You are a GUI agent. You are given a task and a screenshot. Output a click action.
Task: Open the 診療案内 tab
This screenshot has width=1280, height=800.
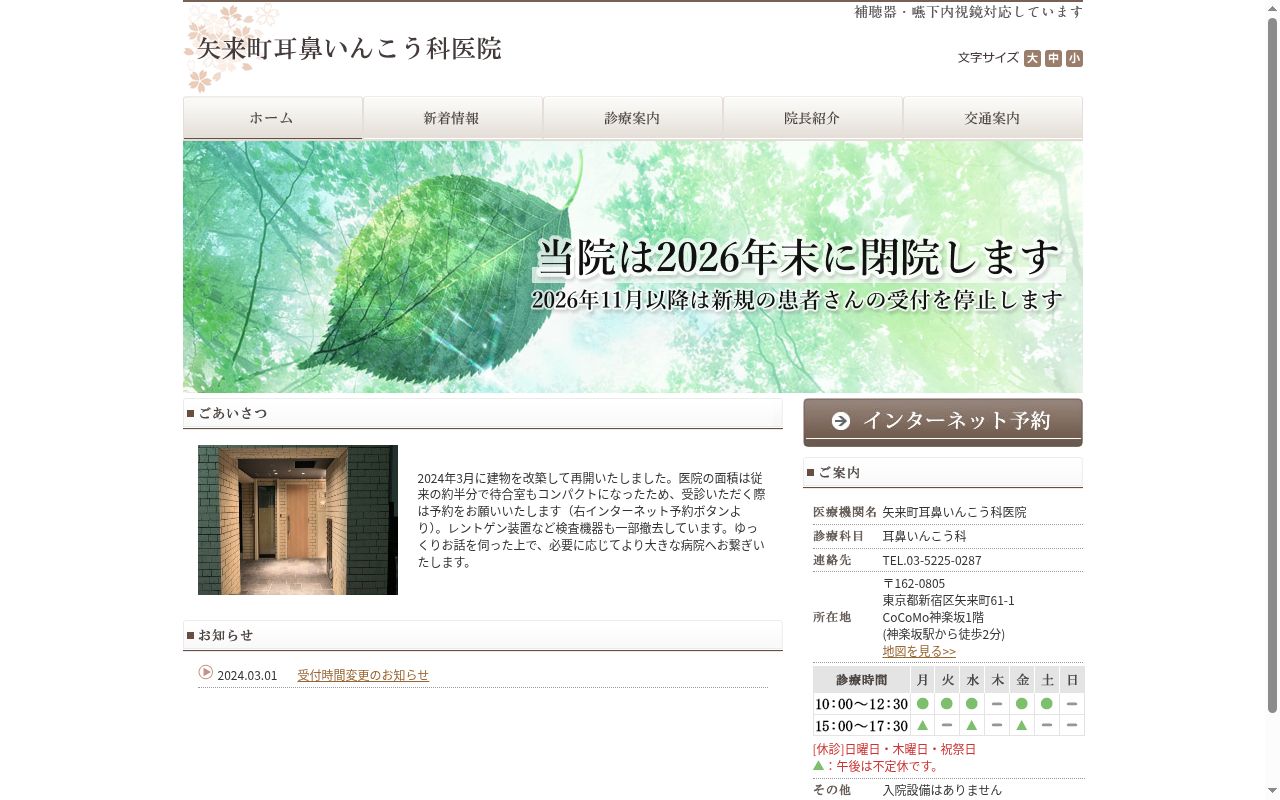(633, 118)
